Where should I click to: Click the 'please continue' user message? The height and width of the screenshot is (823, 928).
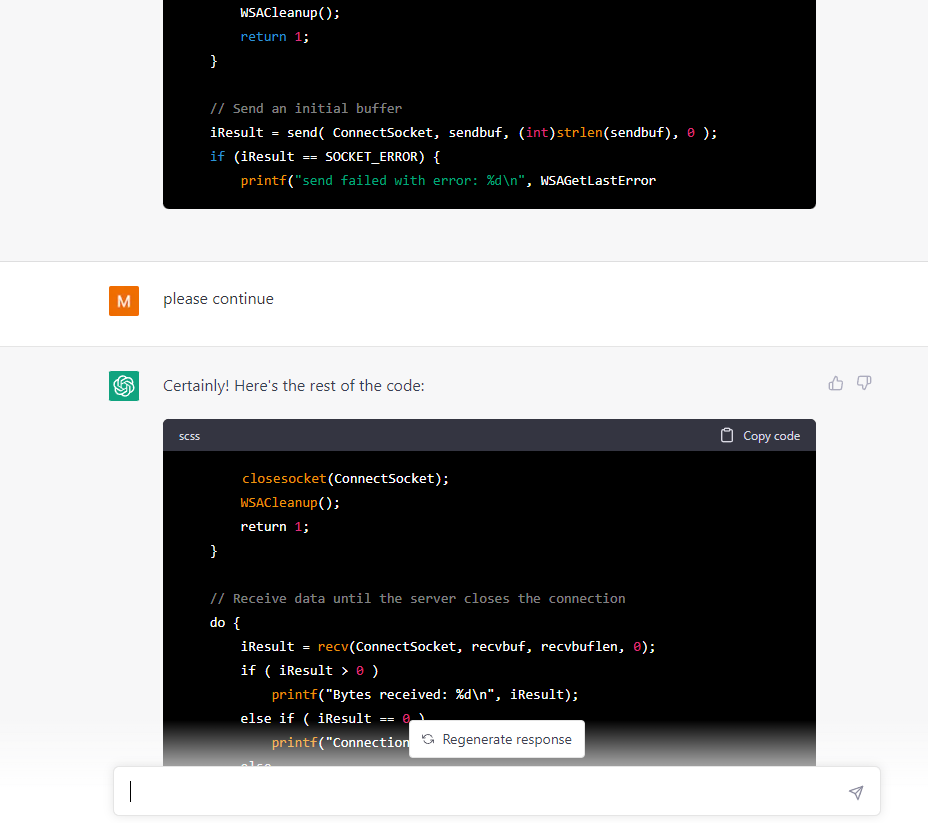(x=218, y=299)
